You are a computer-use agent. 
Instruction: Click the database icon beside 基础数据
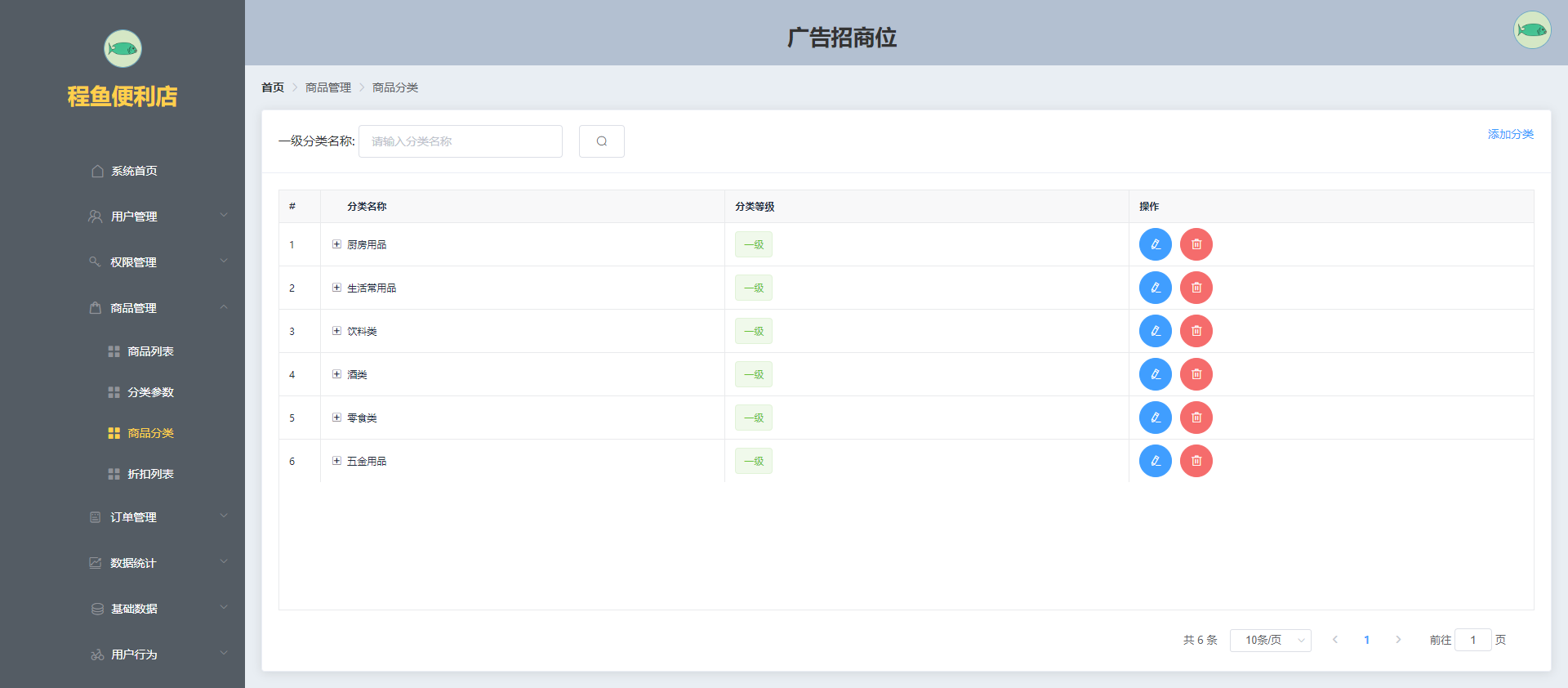click(97, 609)
